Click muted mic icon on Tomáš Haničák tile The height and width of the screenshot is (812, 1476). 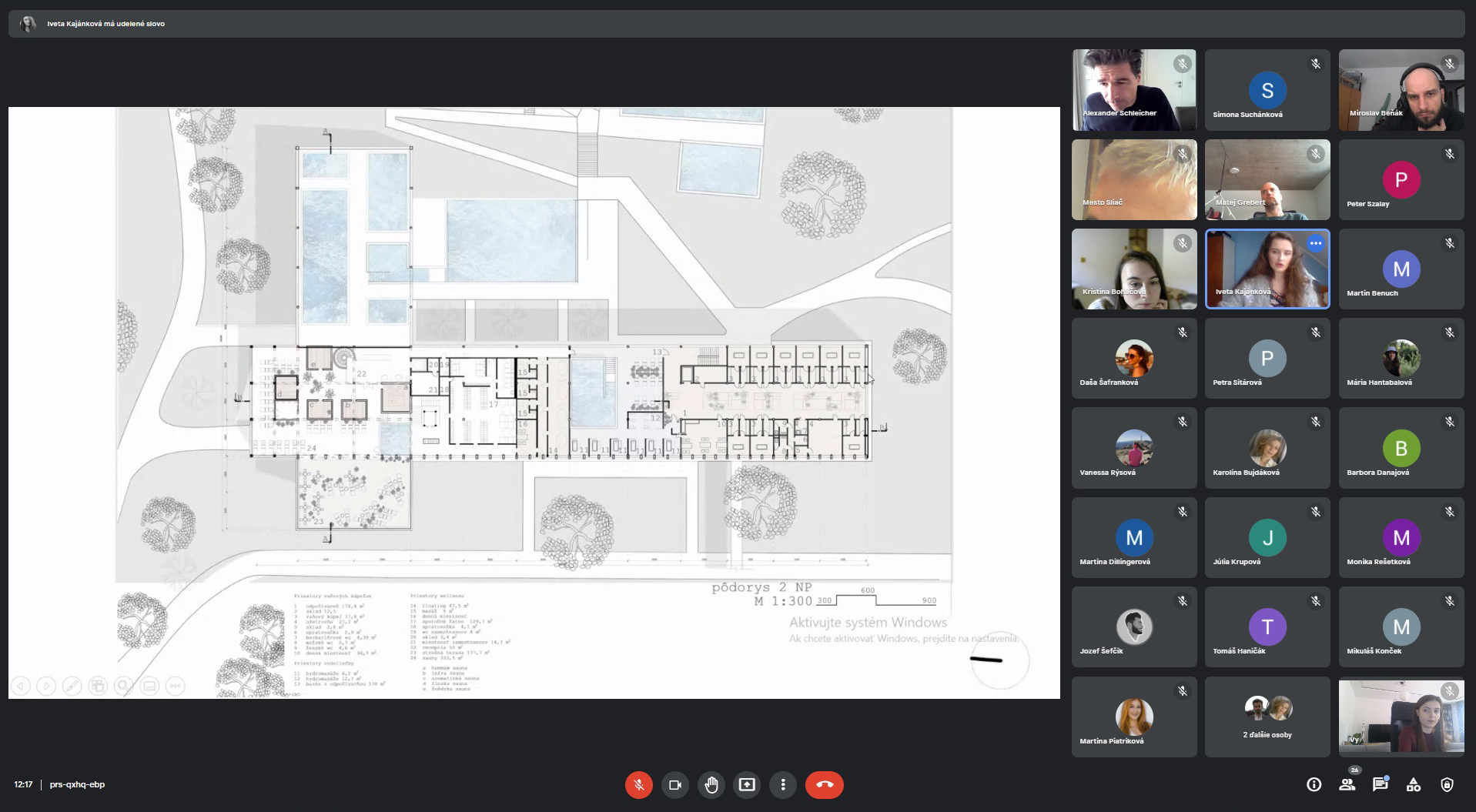[1316, 601]
